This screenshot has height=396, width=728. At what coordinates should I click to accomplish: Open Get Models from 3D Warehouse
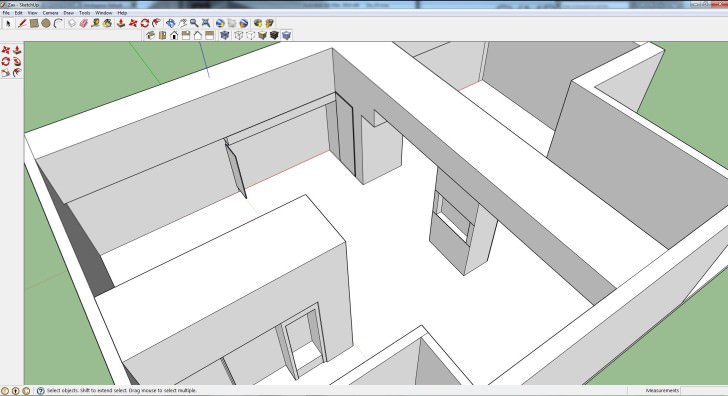point(258,23)
